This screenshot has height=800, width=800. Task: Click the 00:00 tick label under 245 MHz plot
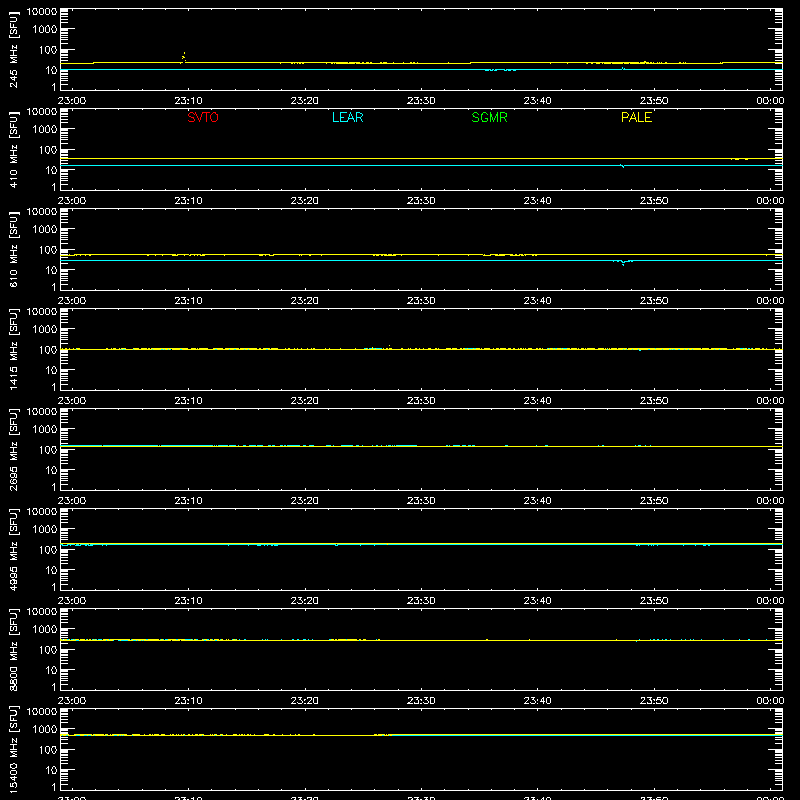point(770,101)
